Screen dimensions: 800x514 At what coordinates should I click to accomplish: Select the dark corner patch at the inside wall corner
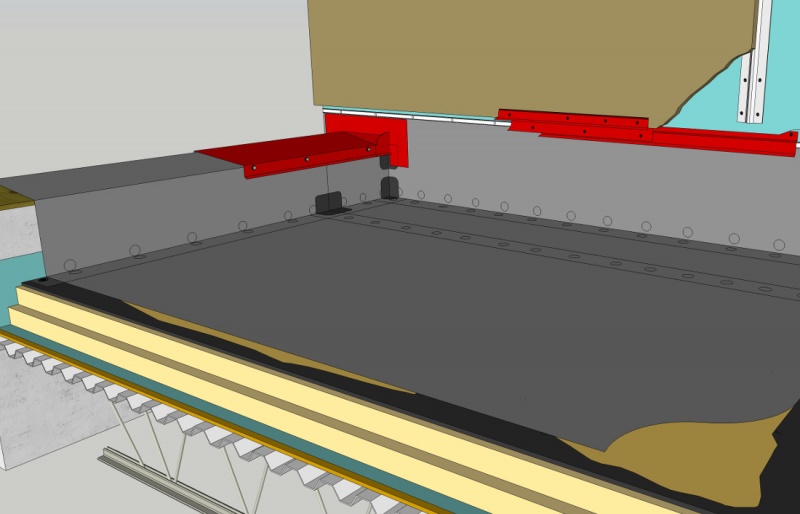coord(390,187)
